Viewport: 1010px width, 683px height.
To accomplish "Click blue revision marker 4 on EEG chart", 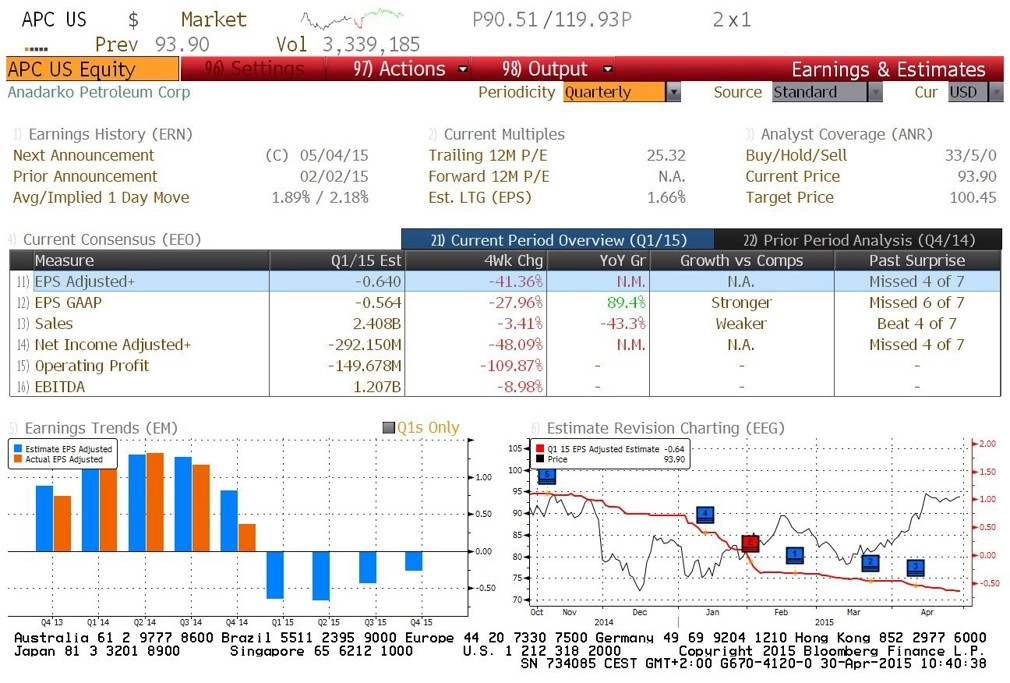I will 705,514.
